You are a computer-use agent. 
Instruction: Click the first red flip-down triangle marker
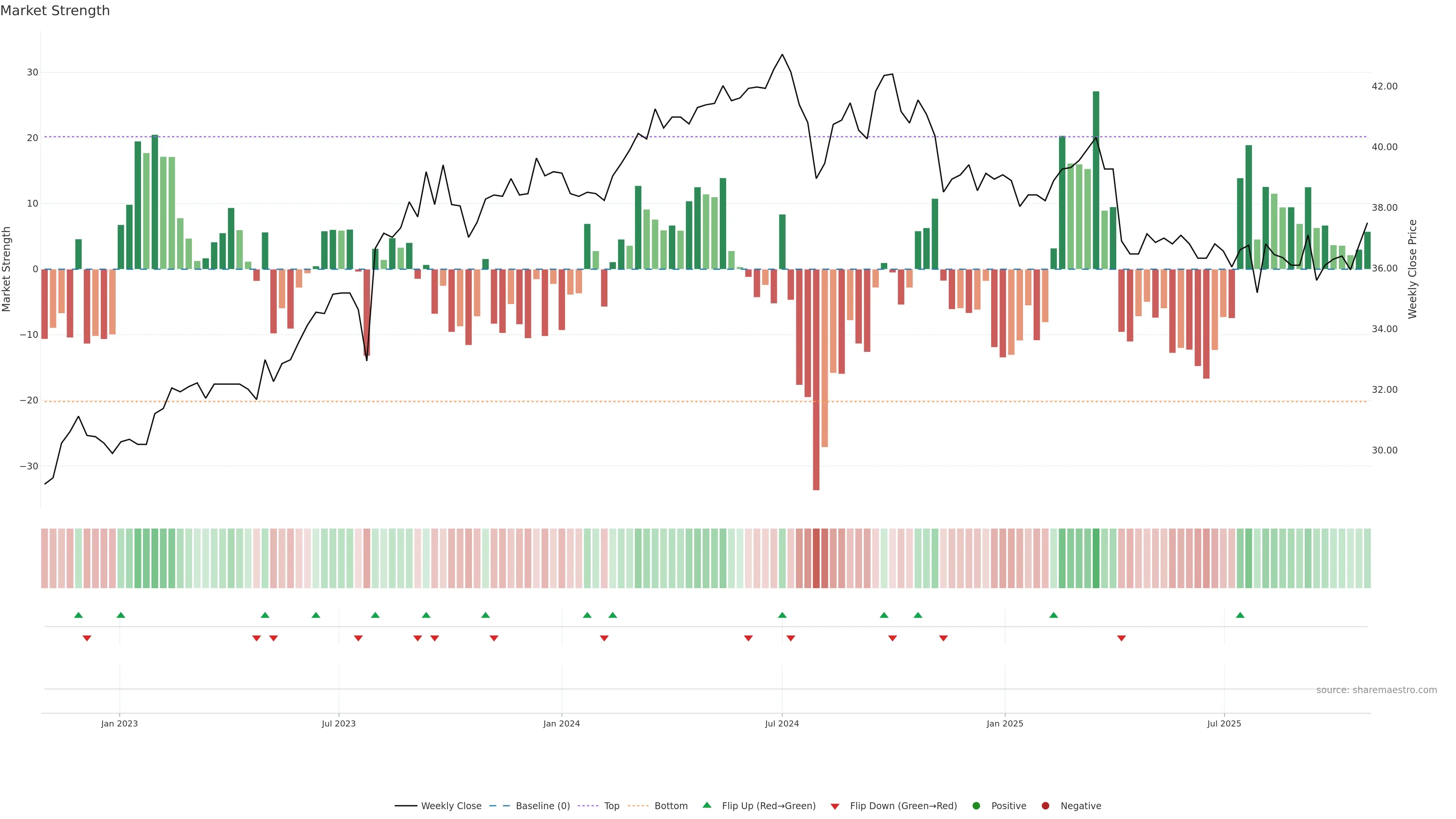pos(87,638)
